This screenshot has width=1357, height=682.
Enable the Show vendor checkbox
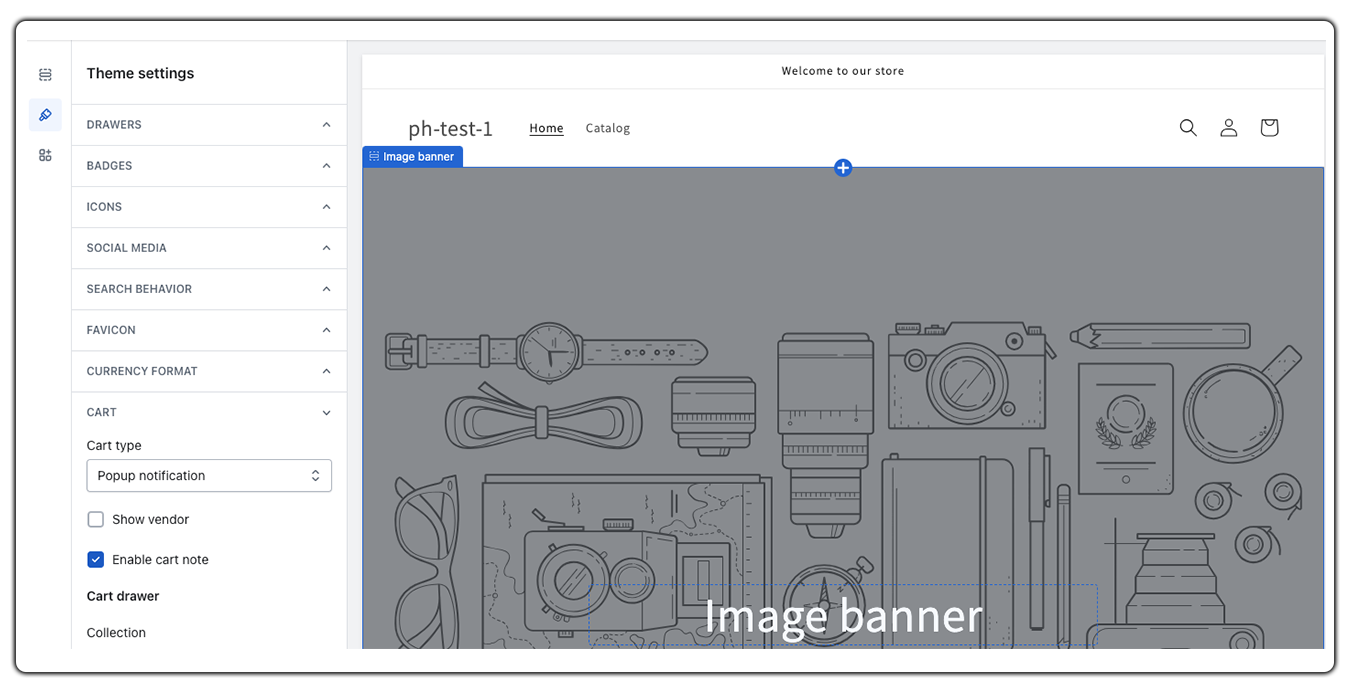[96, 520]
